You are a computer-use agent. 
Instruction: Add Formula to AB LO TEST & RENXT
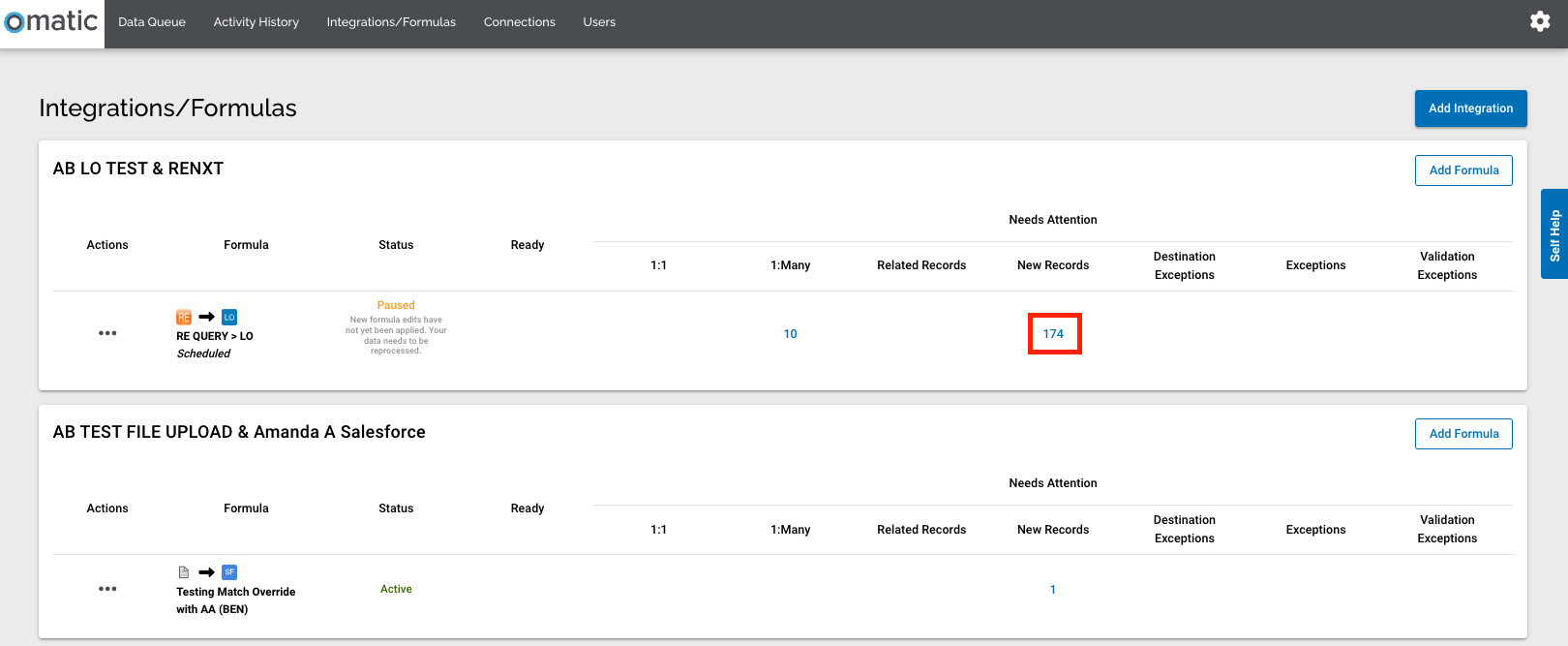[1463, 170]
